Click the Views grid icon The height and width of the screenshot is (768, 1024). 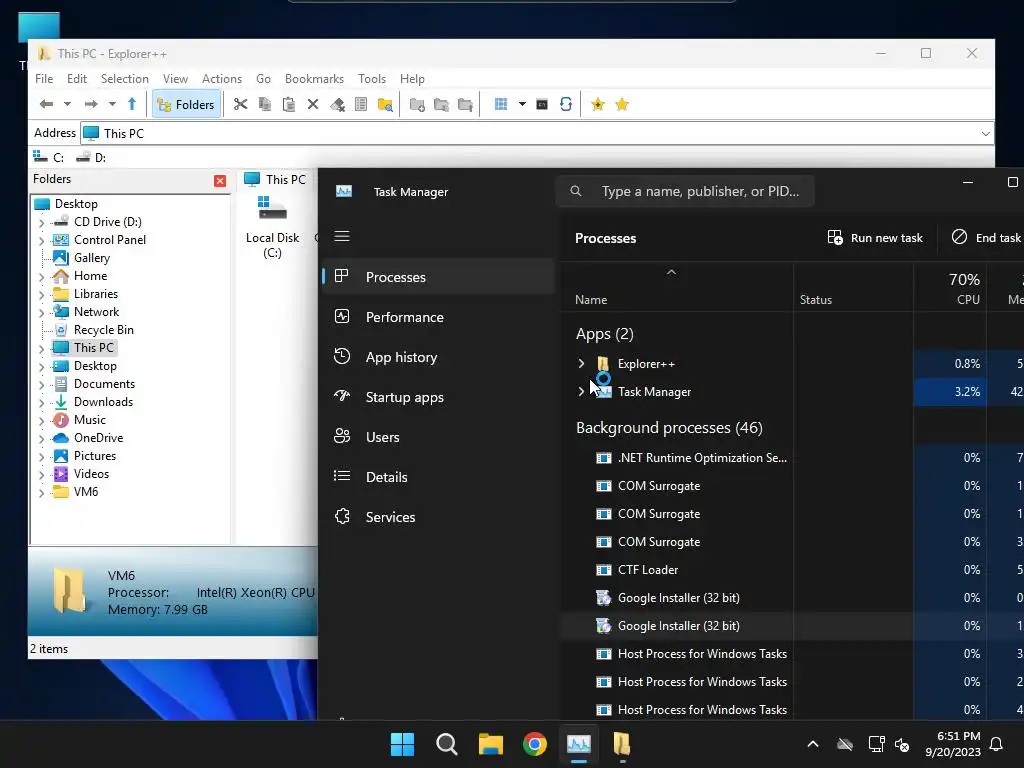coord(501,104)
